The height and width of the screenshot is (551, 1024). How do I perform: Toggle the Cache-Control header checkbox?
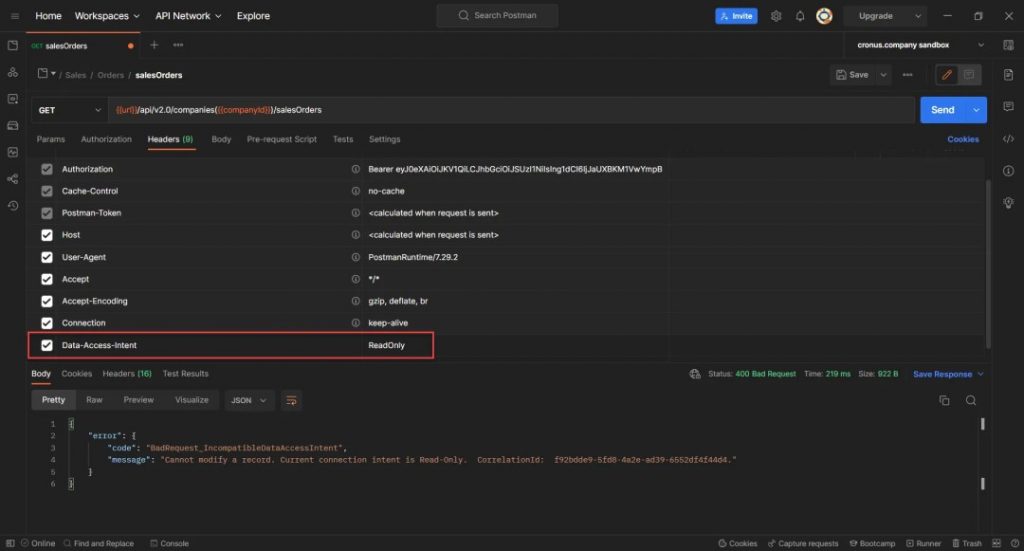46,191
